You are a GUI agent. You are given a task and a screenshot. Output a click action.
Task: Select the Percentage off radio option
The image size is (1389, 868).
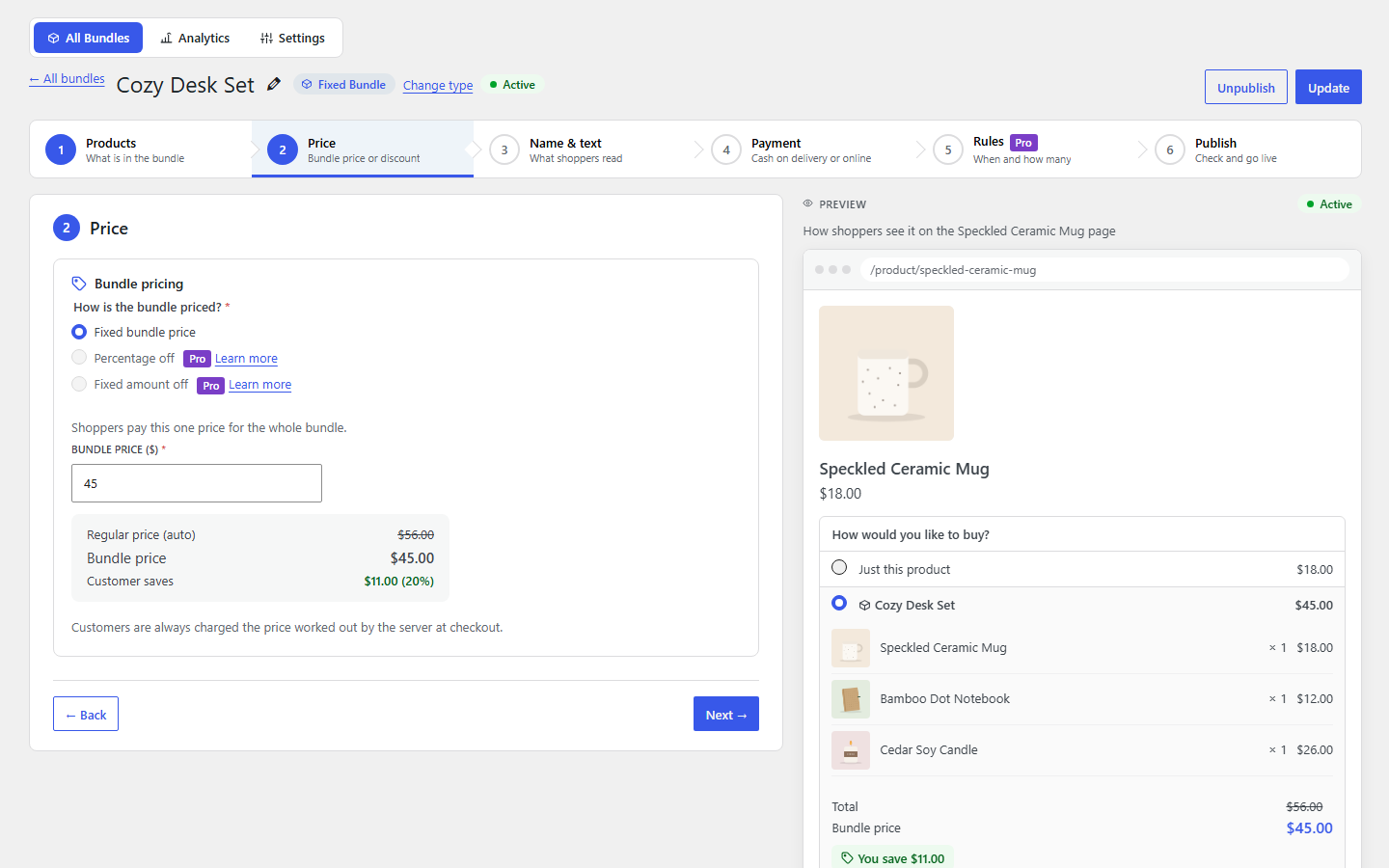click(79, 358)
